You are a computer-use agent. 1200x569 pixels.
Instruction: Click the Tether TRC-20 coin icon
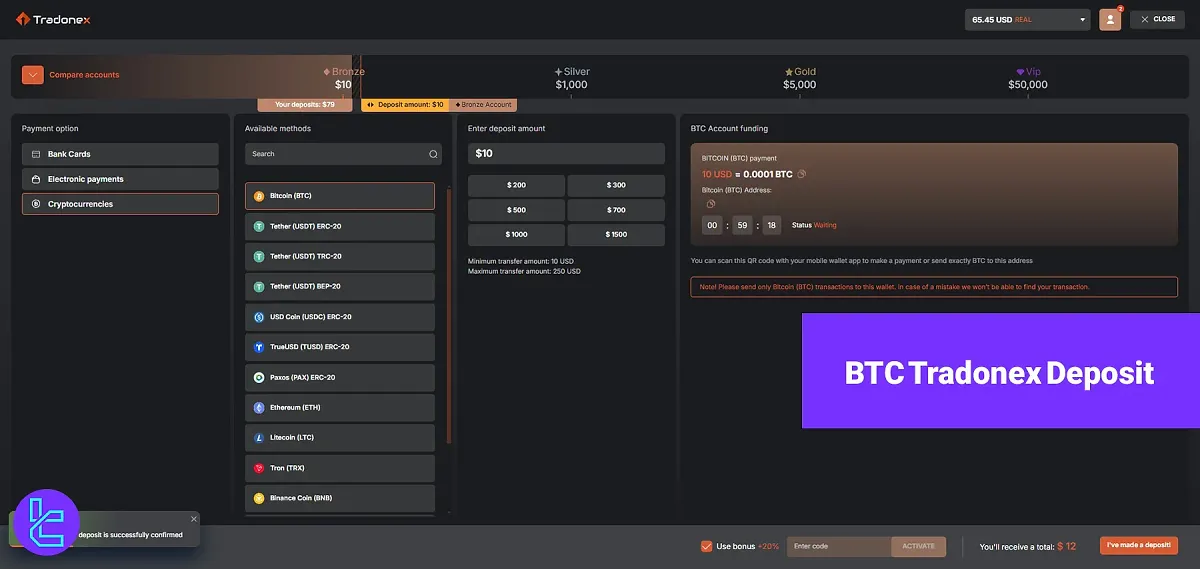(259, 256)
